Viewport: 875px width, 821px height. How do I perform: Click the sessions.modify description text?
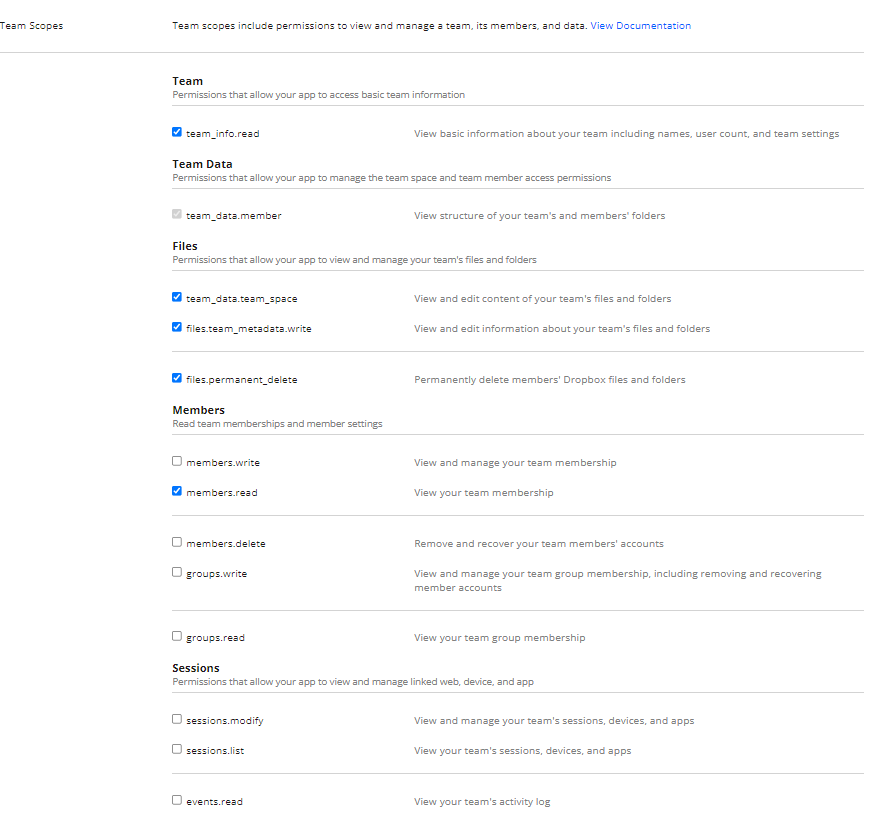point(553,721)
